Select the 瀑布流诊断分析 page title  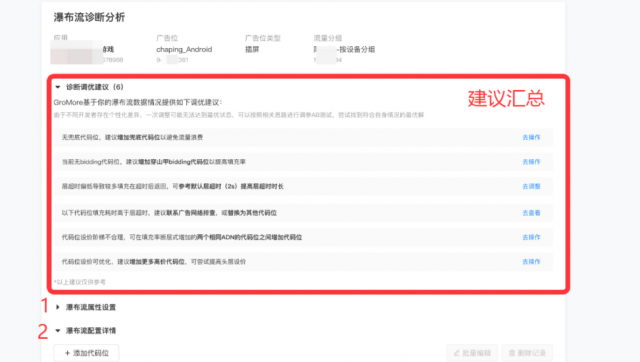(89, 18)
